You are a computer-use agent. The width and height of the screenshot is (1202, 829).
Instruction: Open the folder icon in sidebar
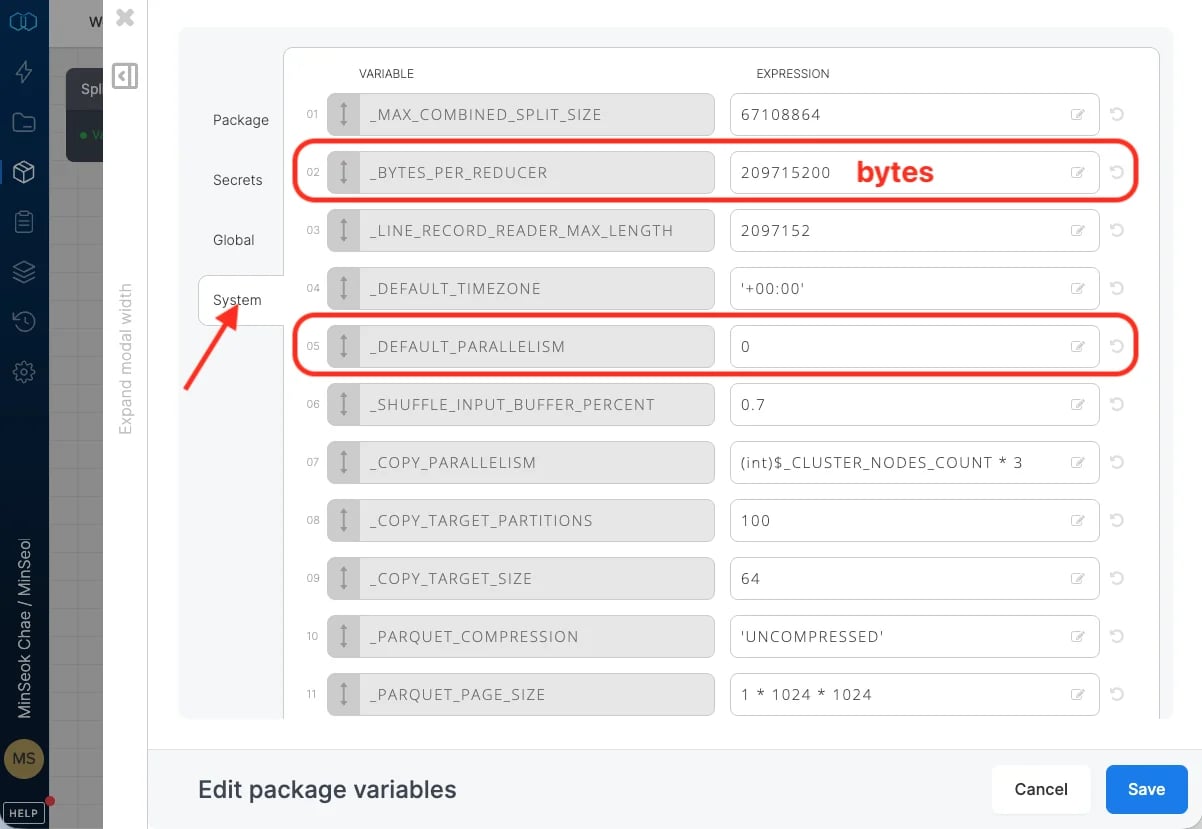point(24,123)
